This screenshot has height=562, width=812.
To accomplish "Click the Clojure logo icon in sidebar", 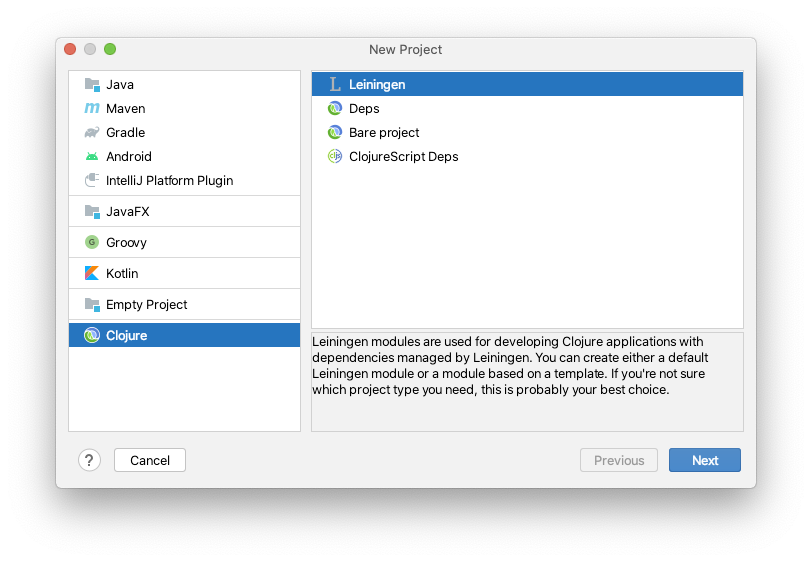I will (92, 336).
